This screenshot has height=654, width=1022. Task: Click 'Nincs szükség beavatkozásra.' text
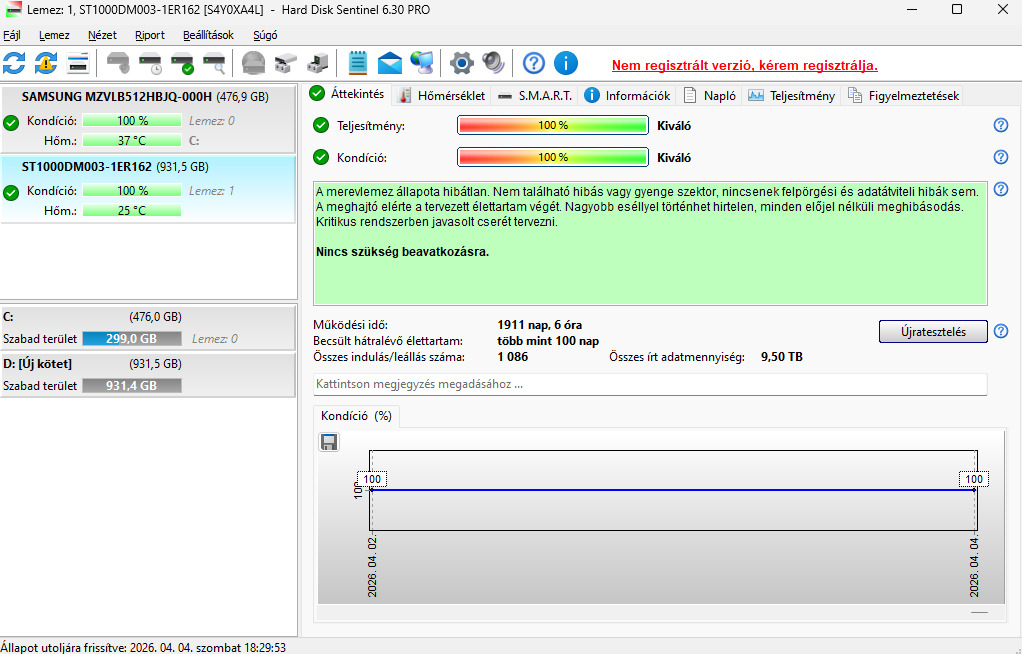402,252
